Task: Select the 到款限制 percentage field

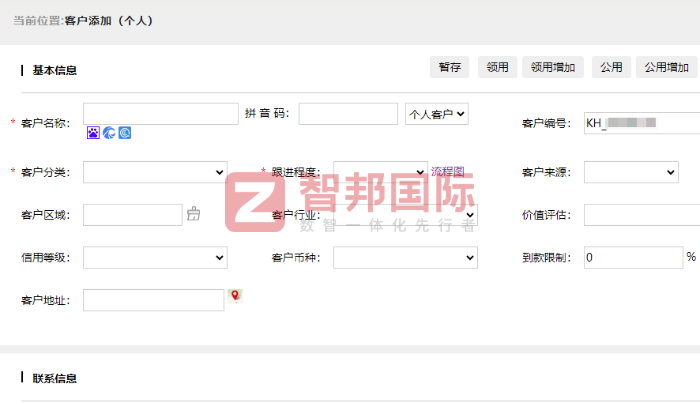Action: click(x=633, y=257)
